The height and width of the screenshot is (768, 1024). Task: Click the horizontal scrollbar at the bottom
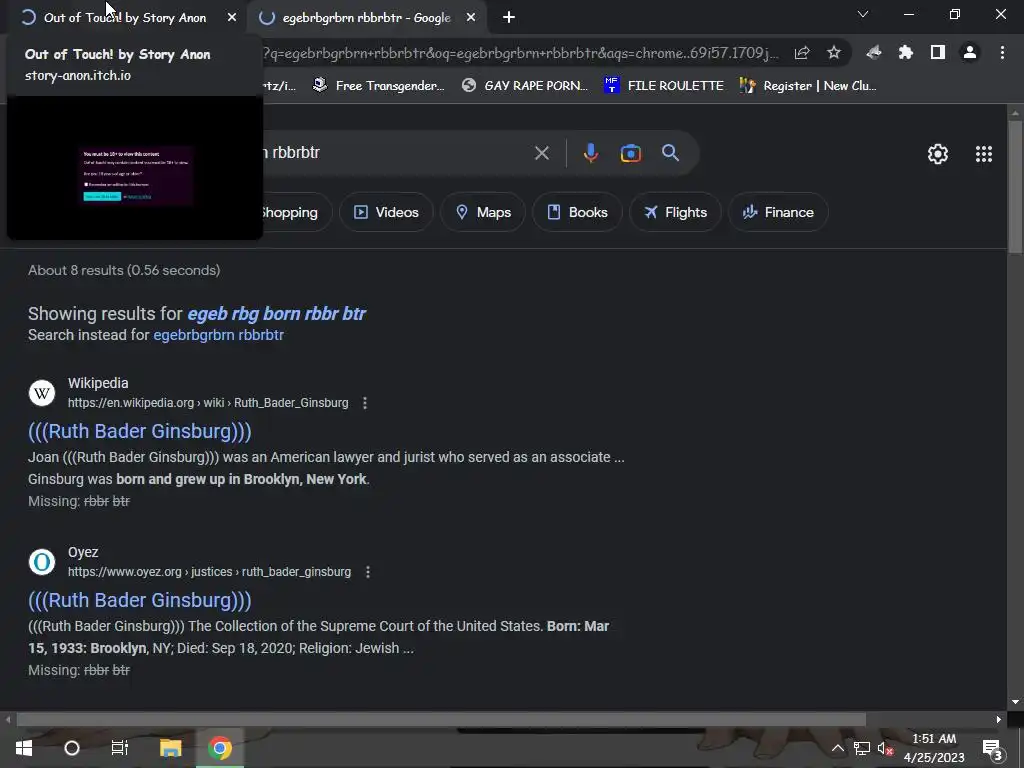point(441,720)
